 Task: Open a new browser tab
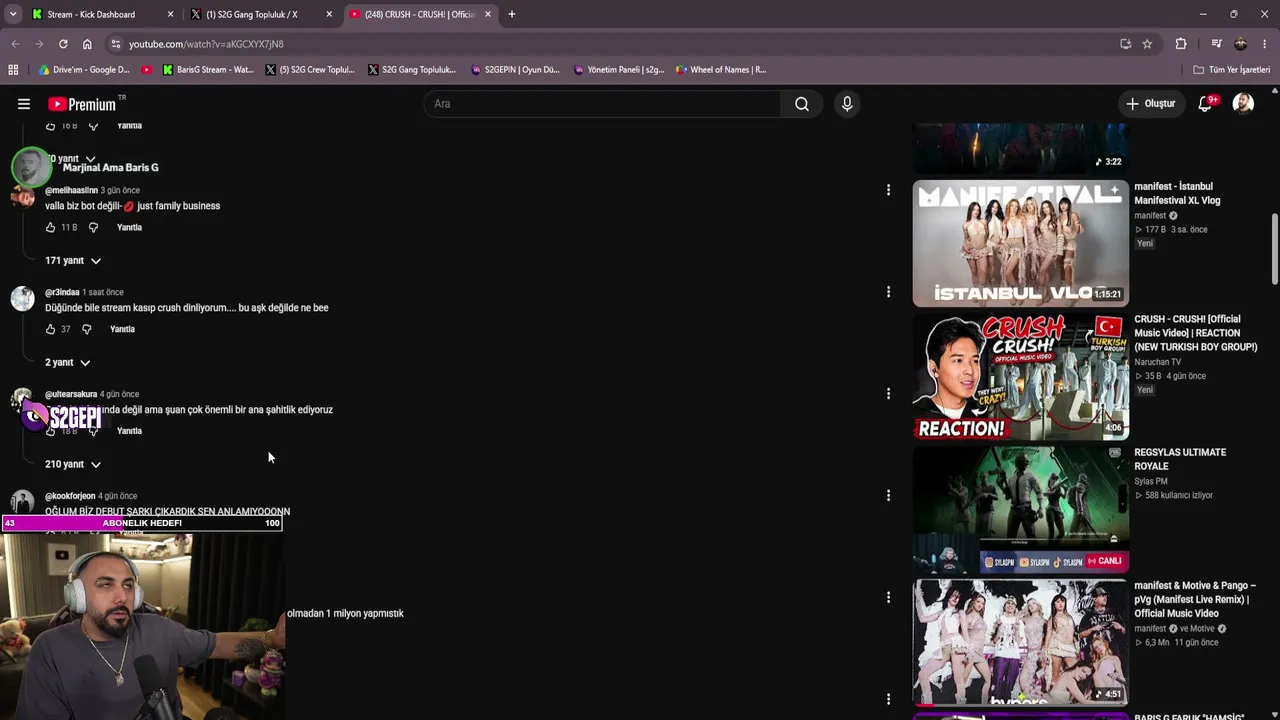click(x=511, y=14)
